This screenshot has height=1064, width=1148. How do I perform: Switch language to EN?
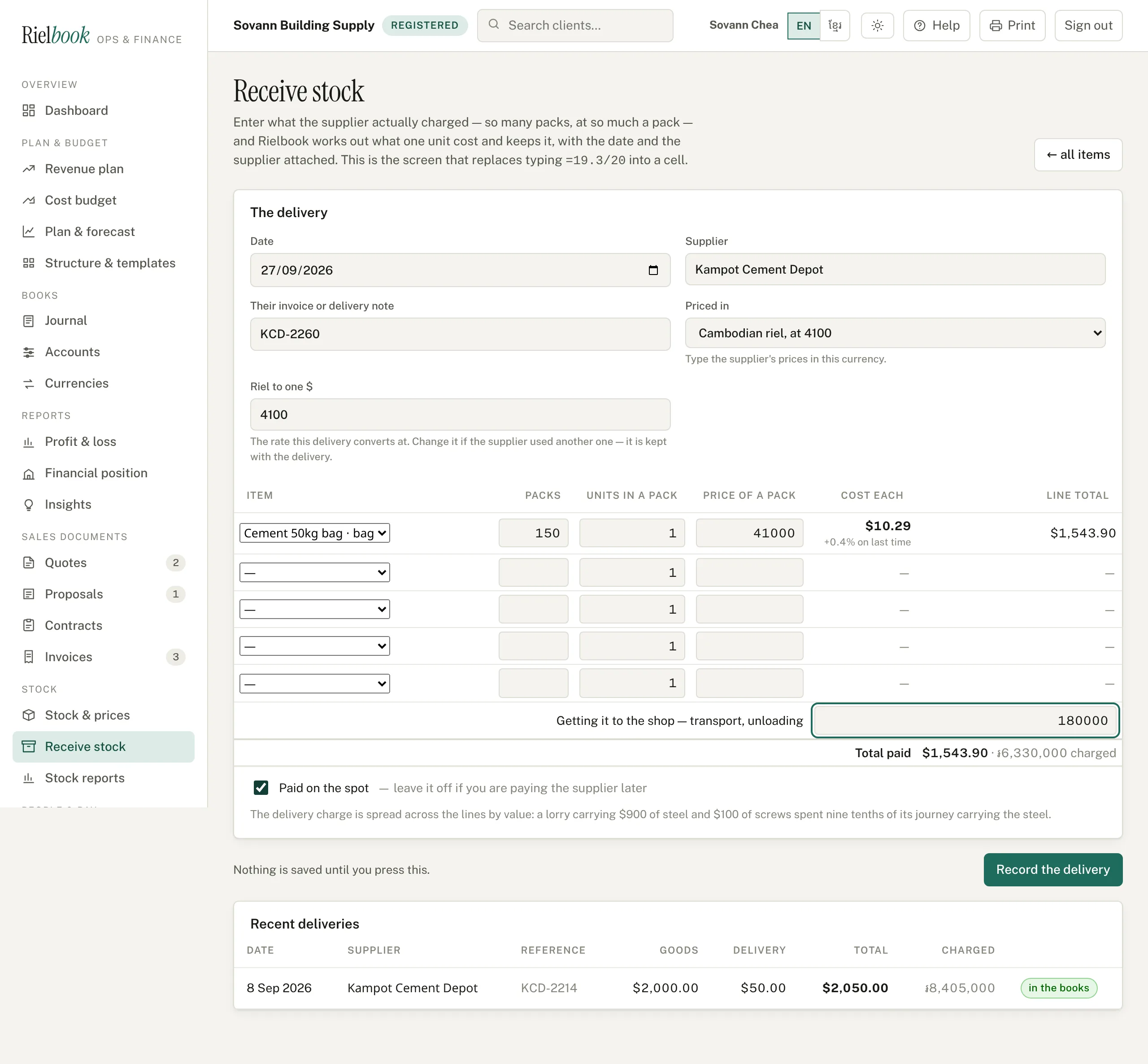pos(803,25)
